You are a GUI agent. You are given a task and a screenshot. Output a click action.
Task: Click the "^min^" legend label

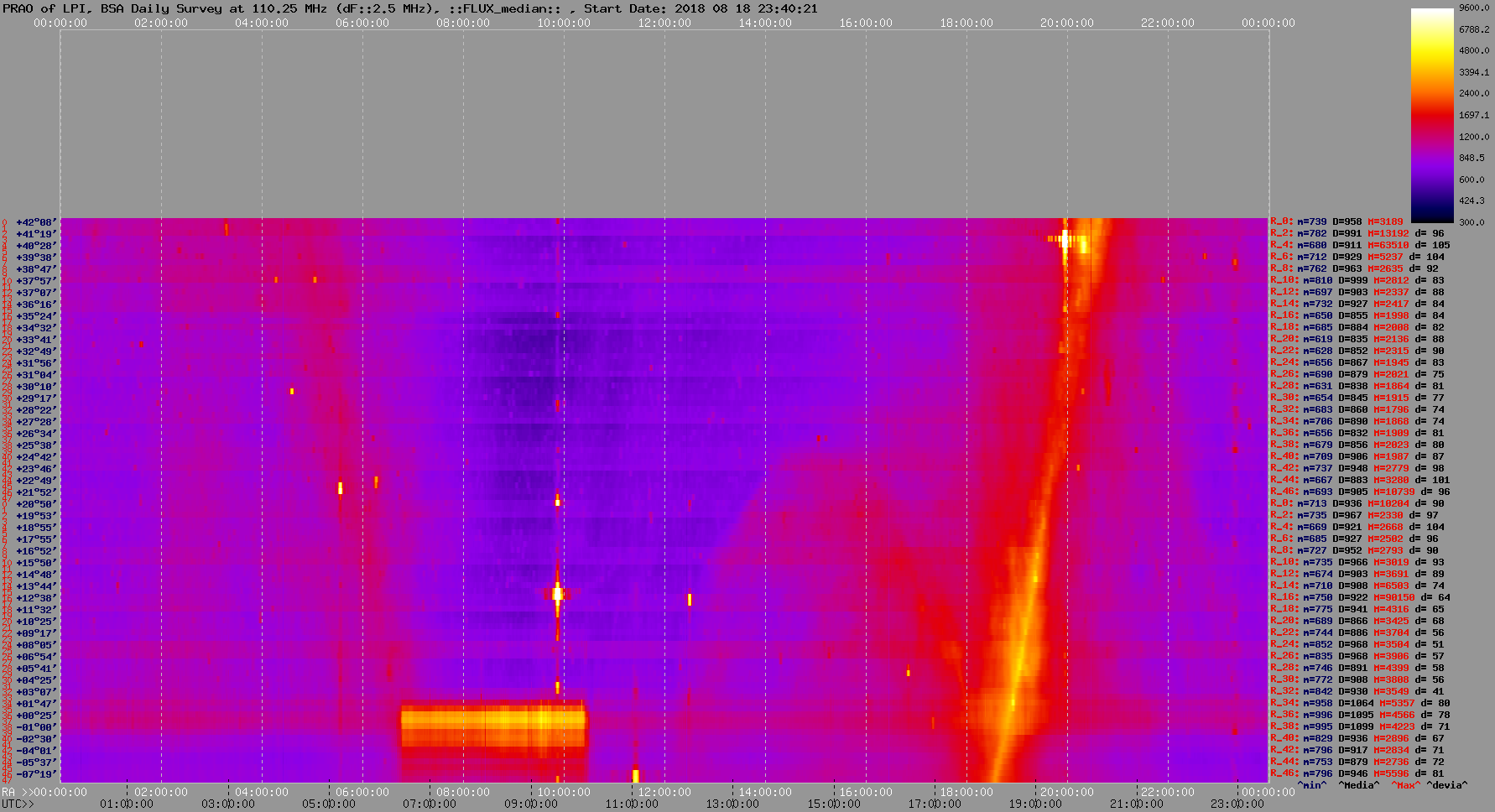(1312, 785)
